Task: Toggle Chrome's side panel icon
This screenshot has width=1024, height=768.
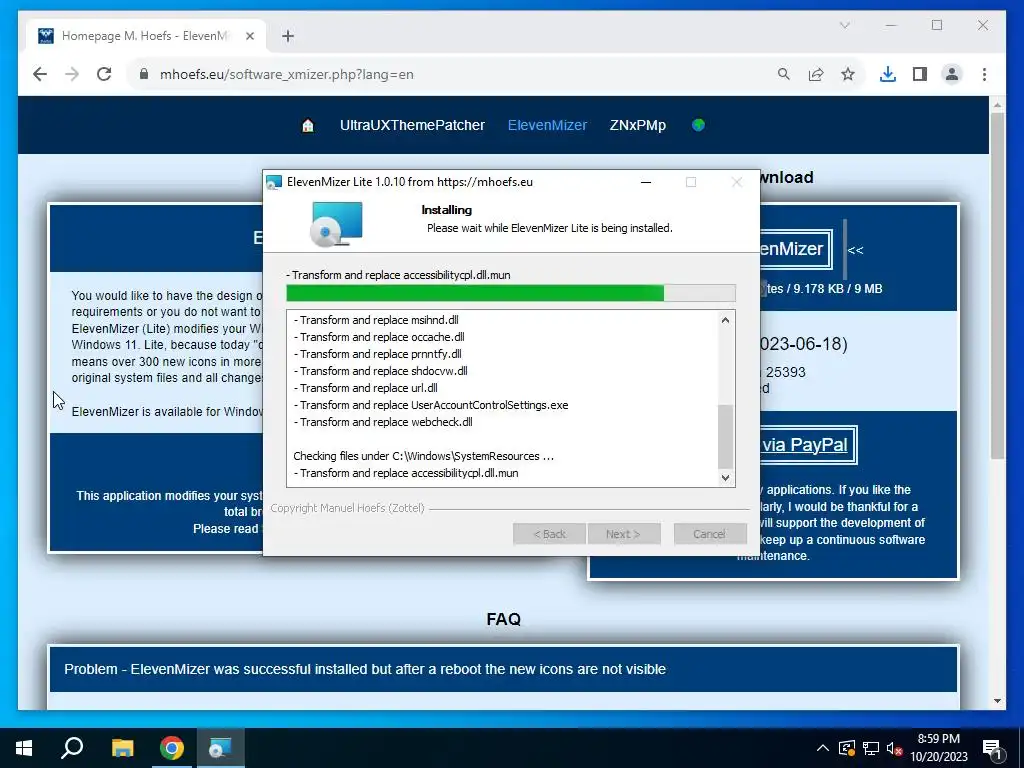Action: tap(920, 74)
